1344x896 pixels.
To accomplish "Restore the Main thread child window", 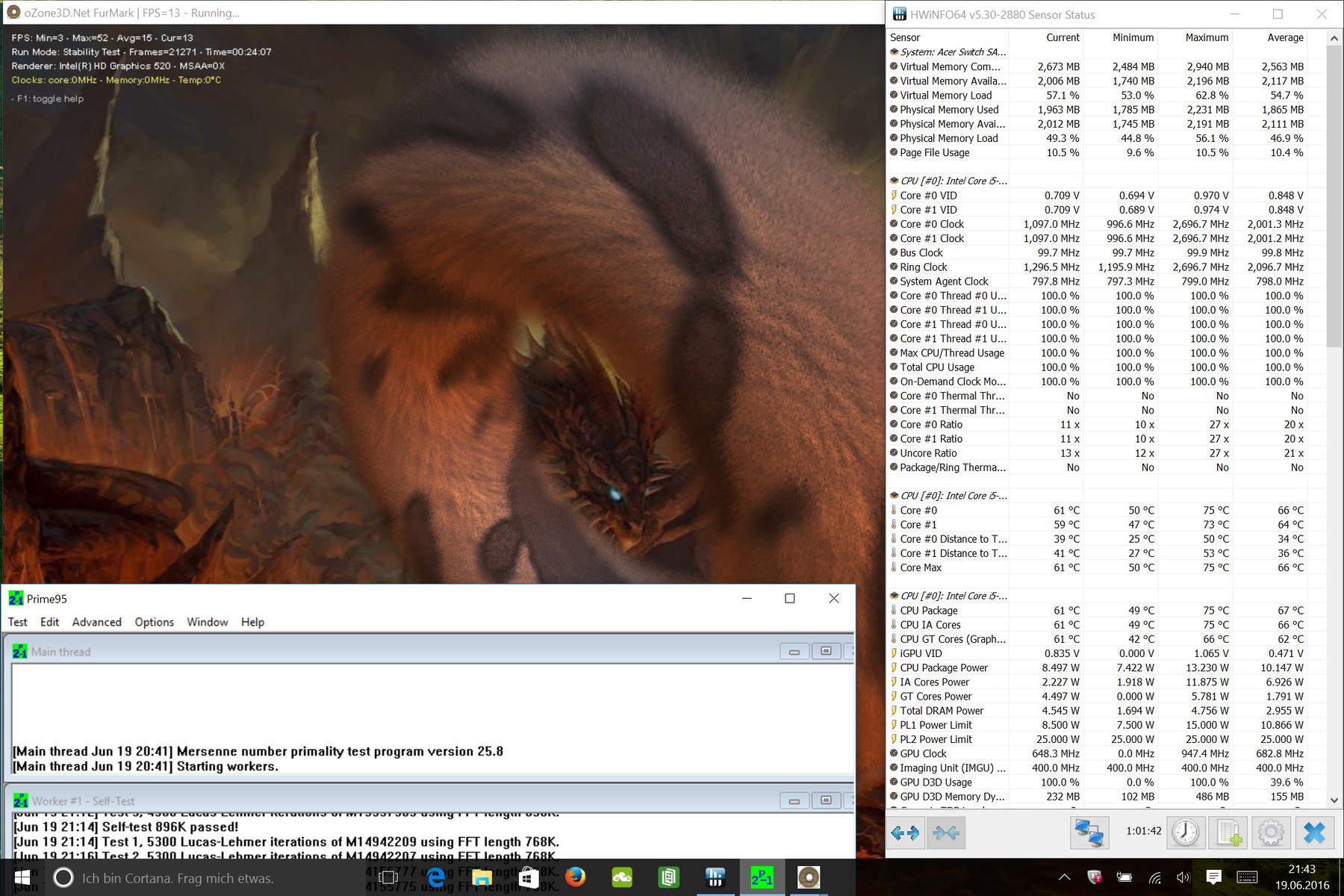I will [x=826, y=651].
